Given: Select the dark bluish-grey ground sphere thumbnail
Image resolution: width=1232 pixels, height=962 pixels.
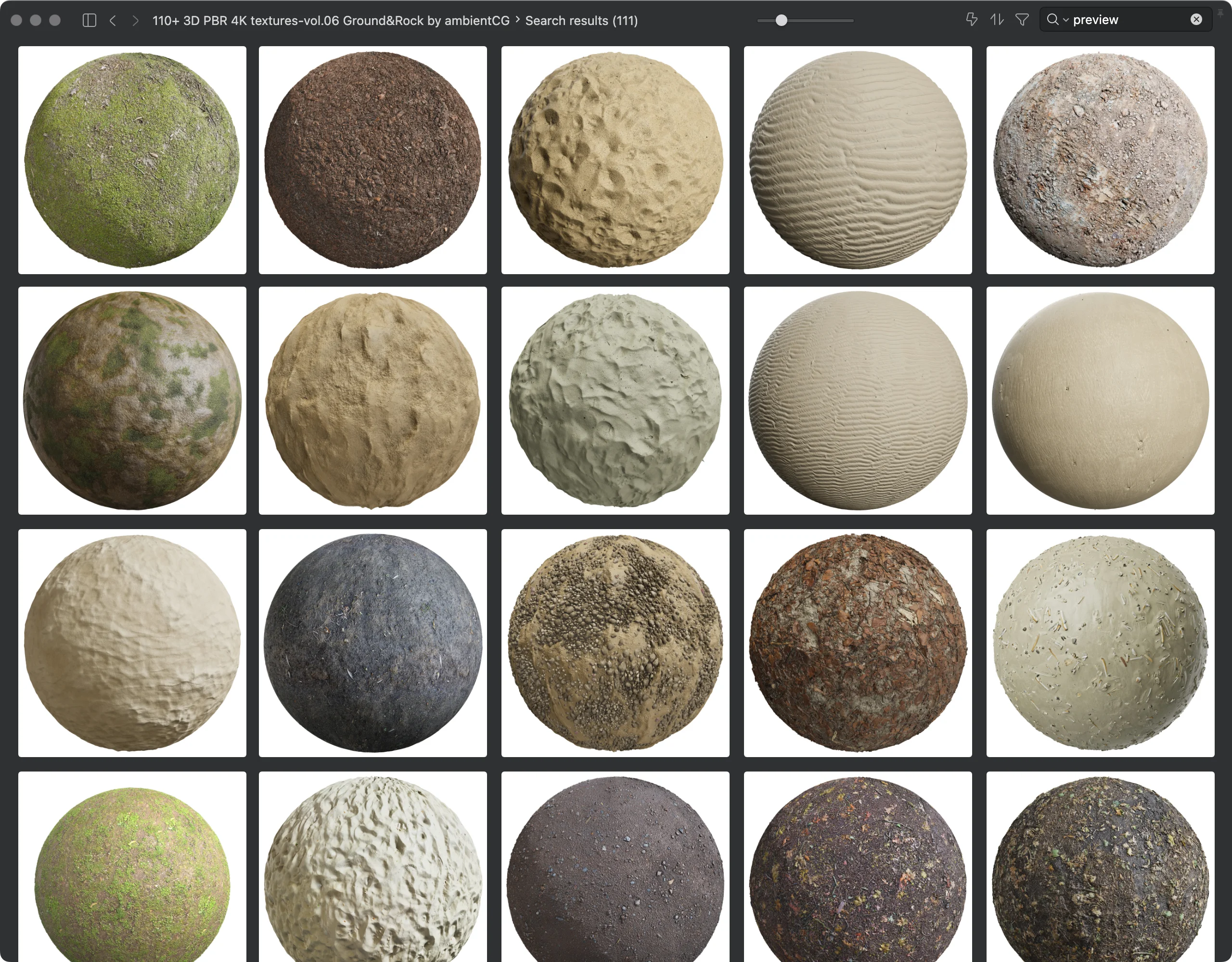Looking at the screenshot, I should [373, 643].
